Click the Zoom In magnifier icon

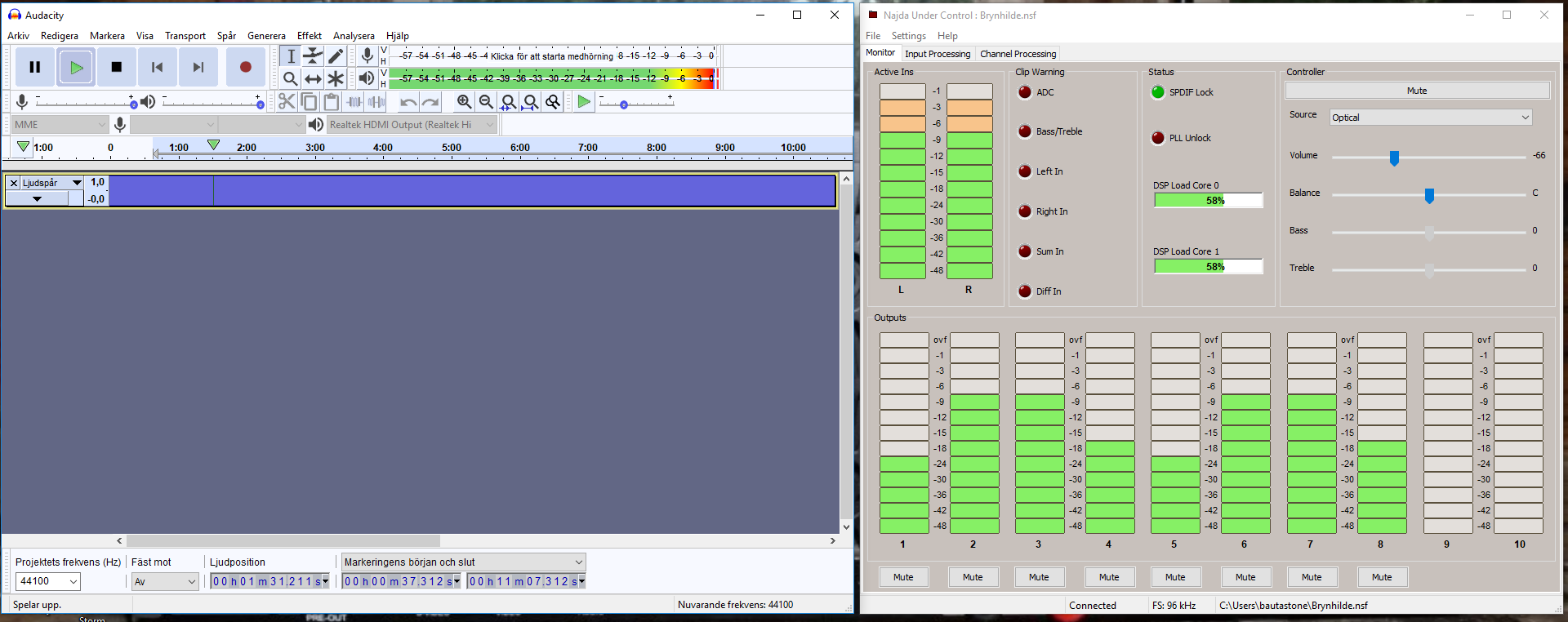point(464,101)
